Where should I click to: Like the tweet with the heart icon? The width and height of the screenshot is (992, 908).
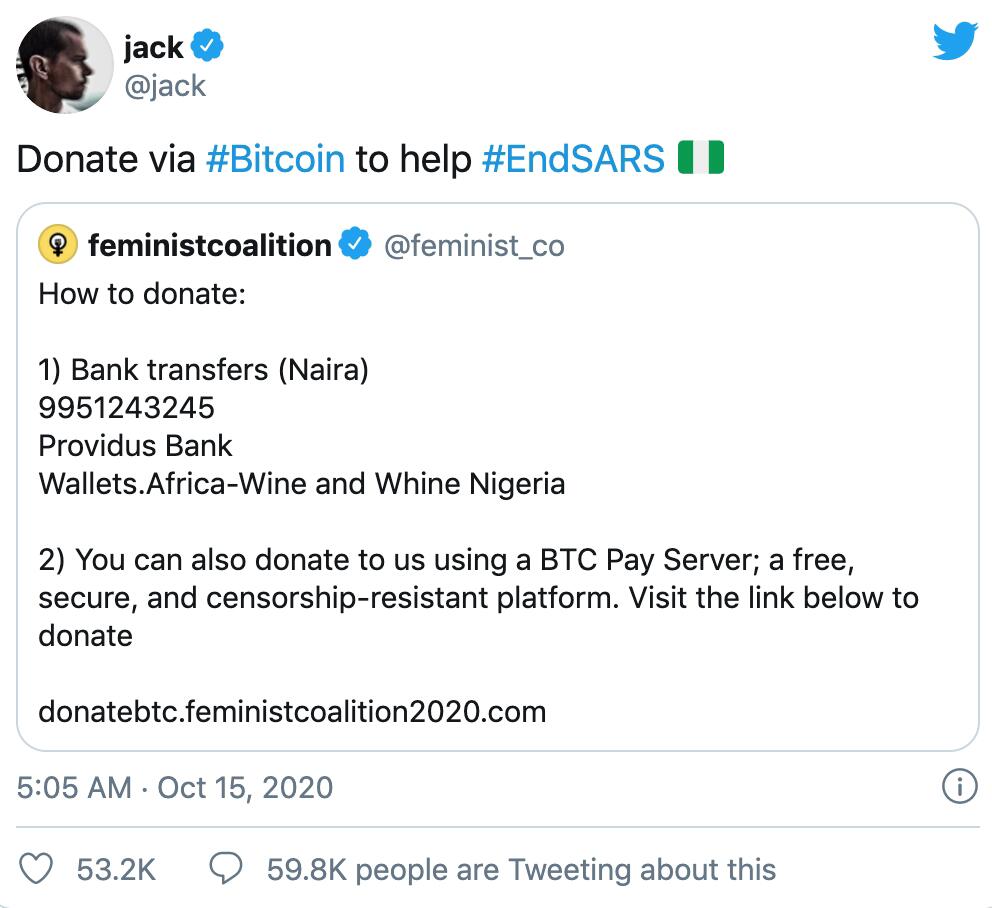point(37,869)
